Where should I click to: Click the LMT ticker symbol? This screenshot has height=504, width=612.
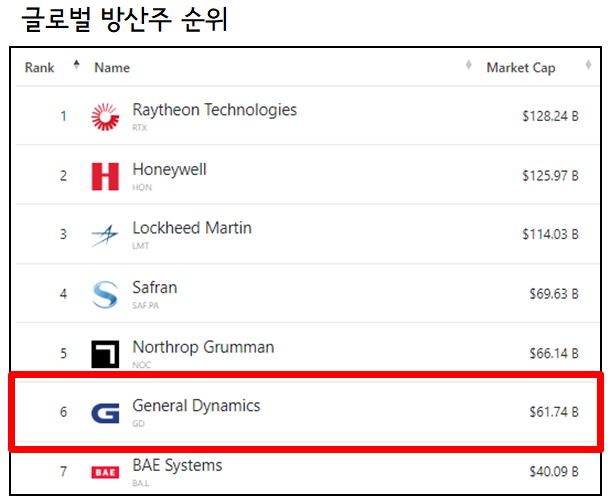(141, 246)
